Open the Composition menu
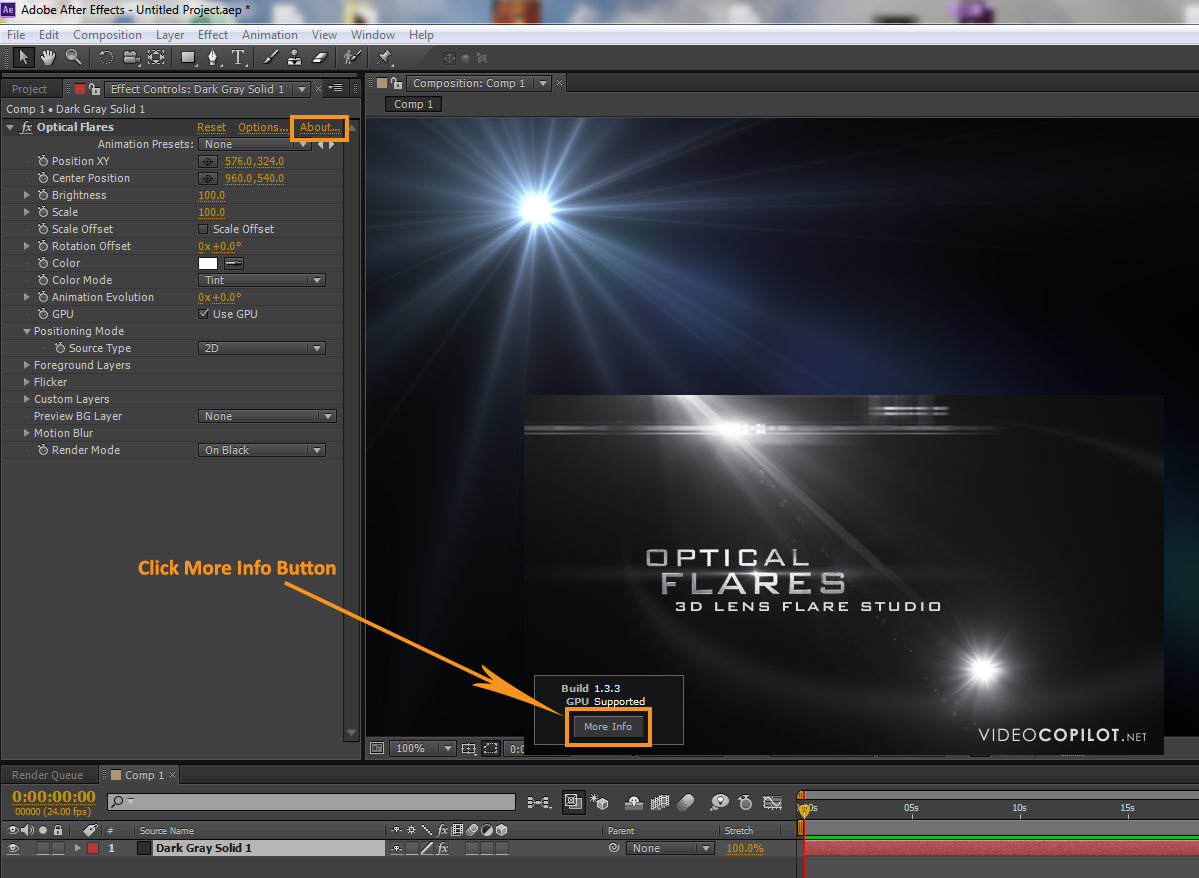This screenshot has height=878, width=1199. click(x=107, y=34)
